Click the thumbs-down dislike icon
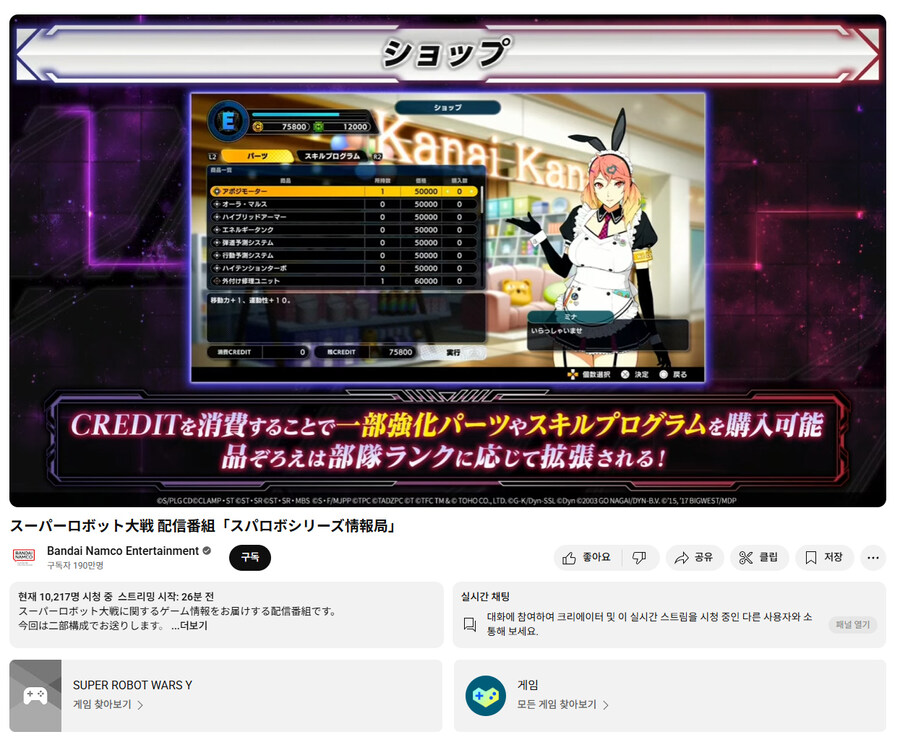This screenshot has width=900, height=750. tap(639, 558)
